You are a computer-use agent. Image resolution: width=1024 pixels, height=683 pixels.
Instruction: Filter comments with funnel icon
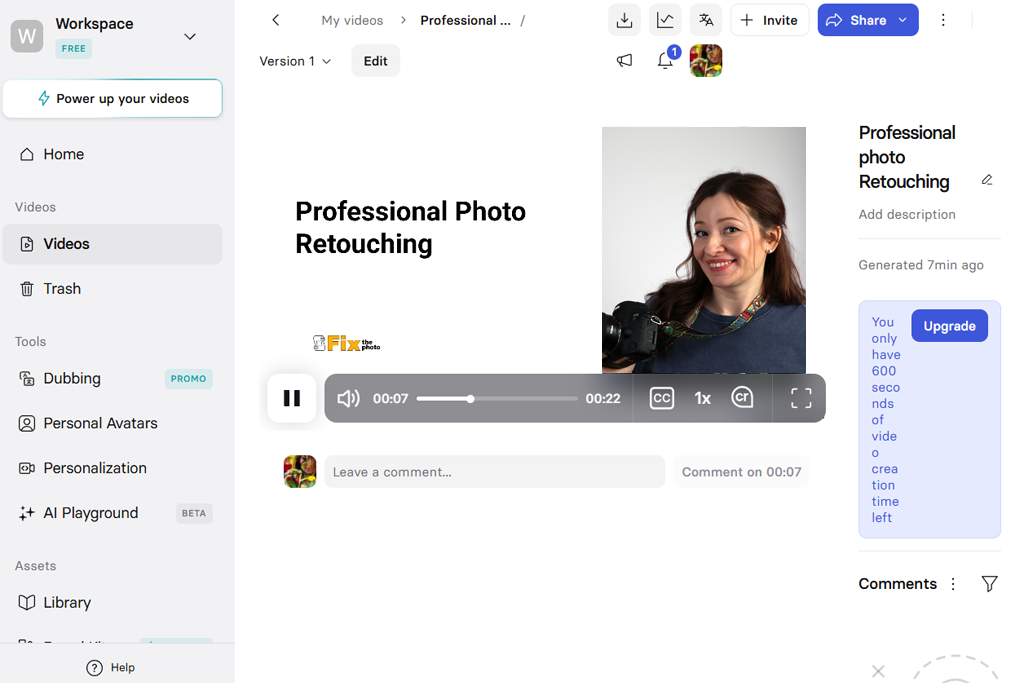coord(989,584)
